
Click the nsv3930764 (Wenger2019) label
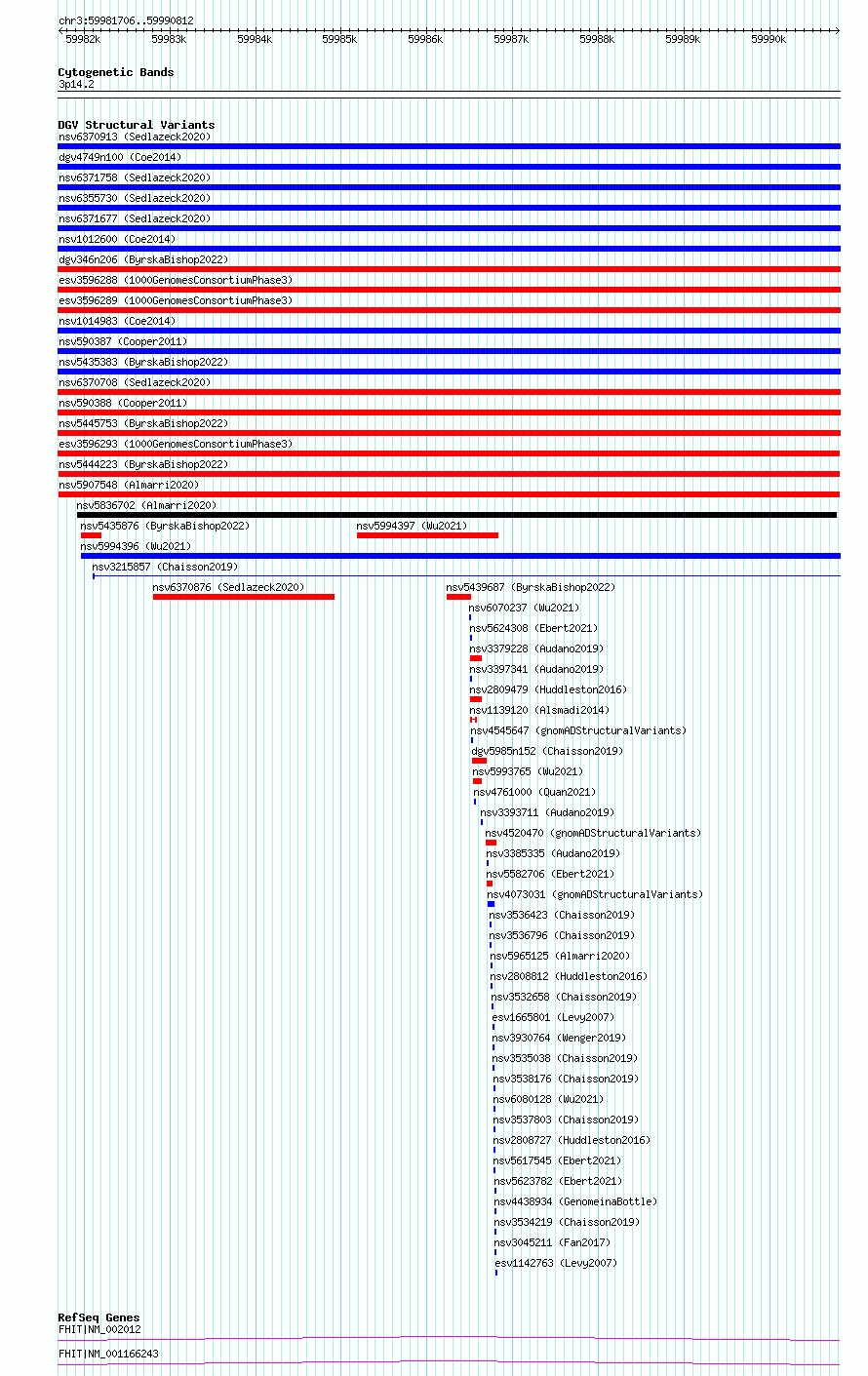tap(560, 1038)
